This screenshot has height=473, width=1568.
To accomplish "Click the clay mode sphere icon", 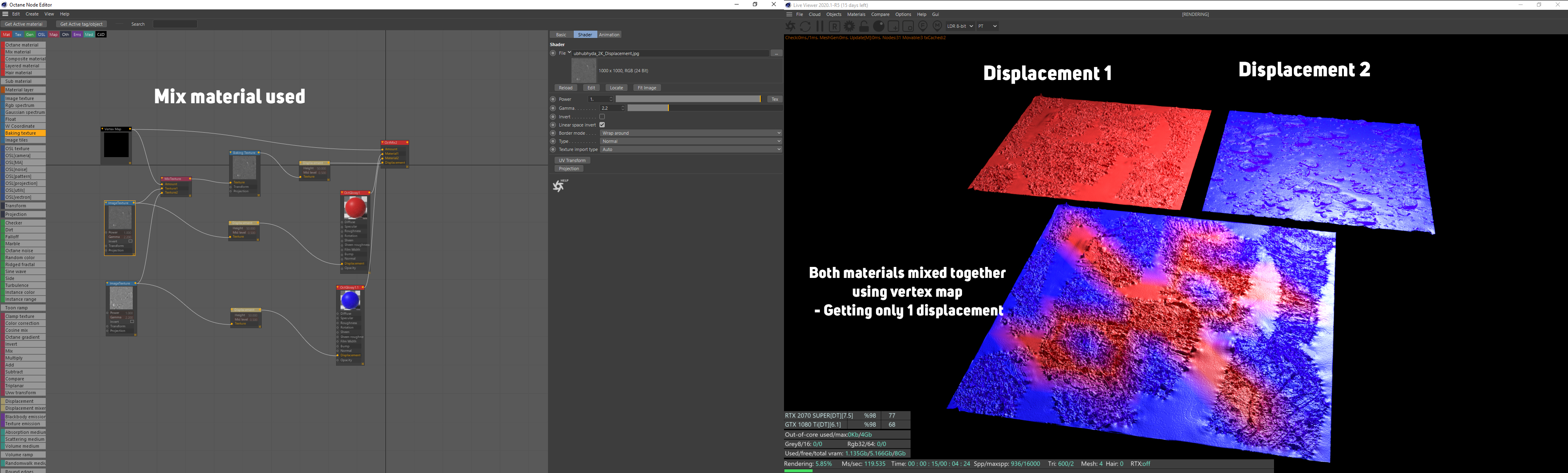I will [878, 26].
